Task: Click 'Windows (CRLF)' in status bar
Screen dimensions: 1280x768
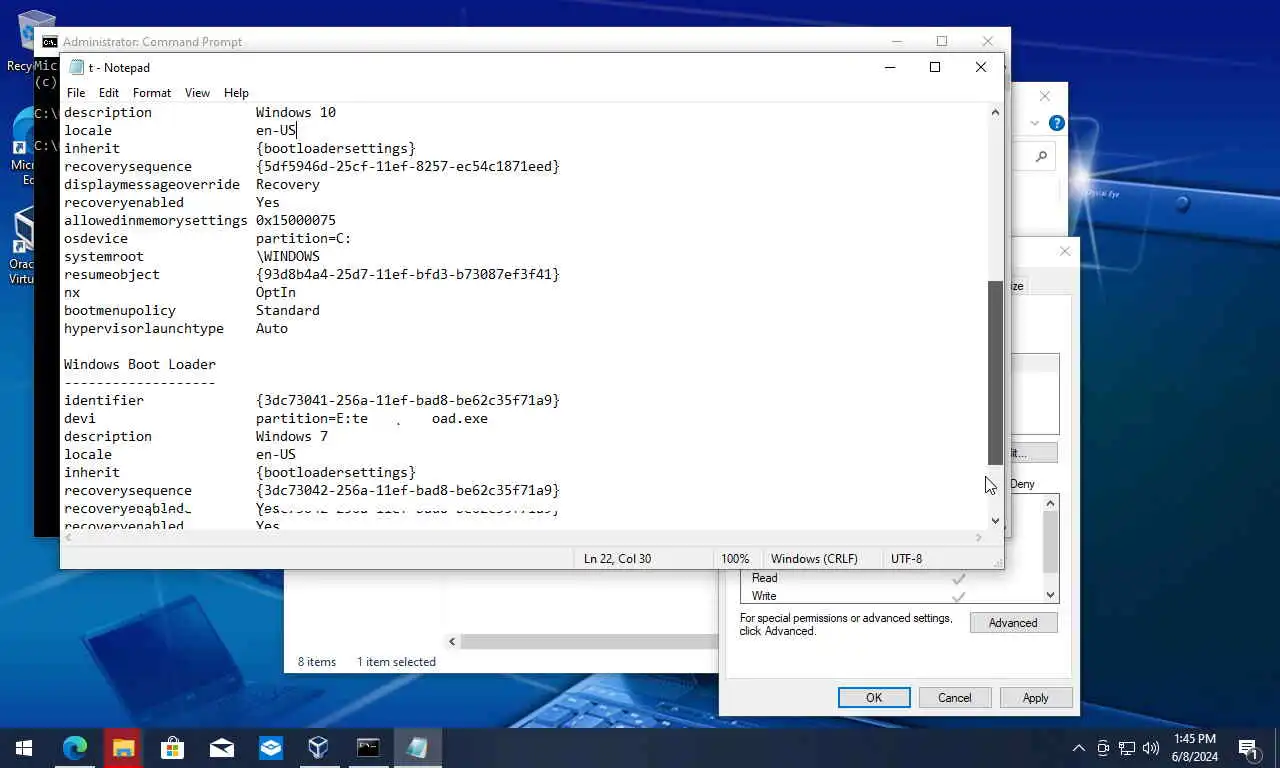Action: pyautogui.click(x=814, y=559)
